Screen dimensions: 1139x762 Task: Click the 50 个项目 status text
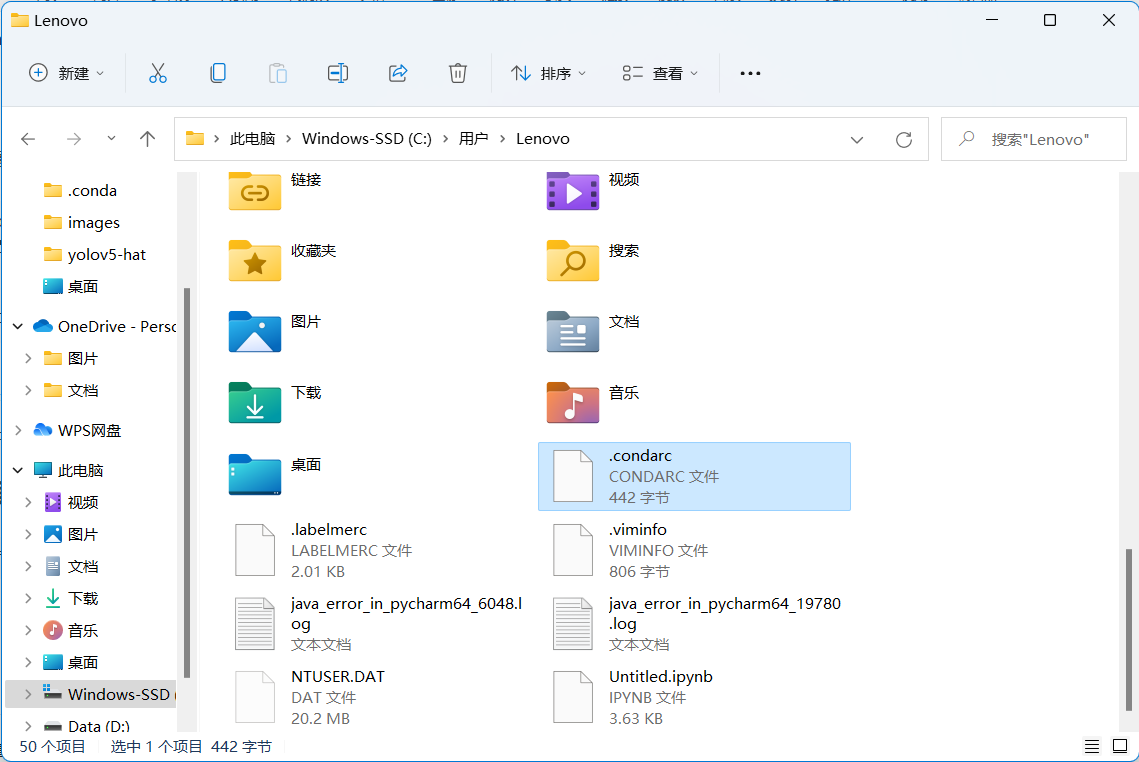(52, 747)
